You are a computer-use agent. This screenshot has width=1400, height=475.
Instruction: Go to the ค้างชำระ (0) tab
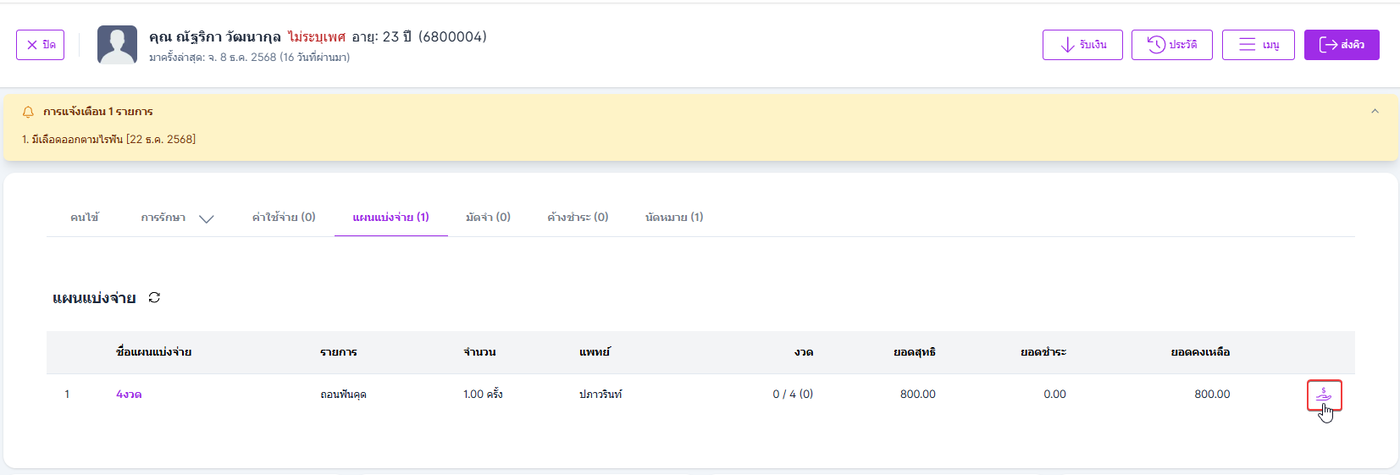578,217
